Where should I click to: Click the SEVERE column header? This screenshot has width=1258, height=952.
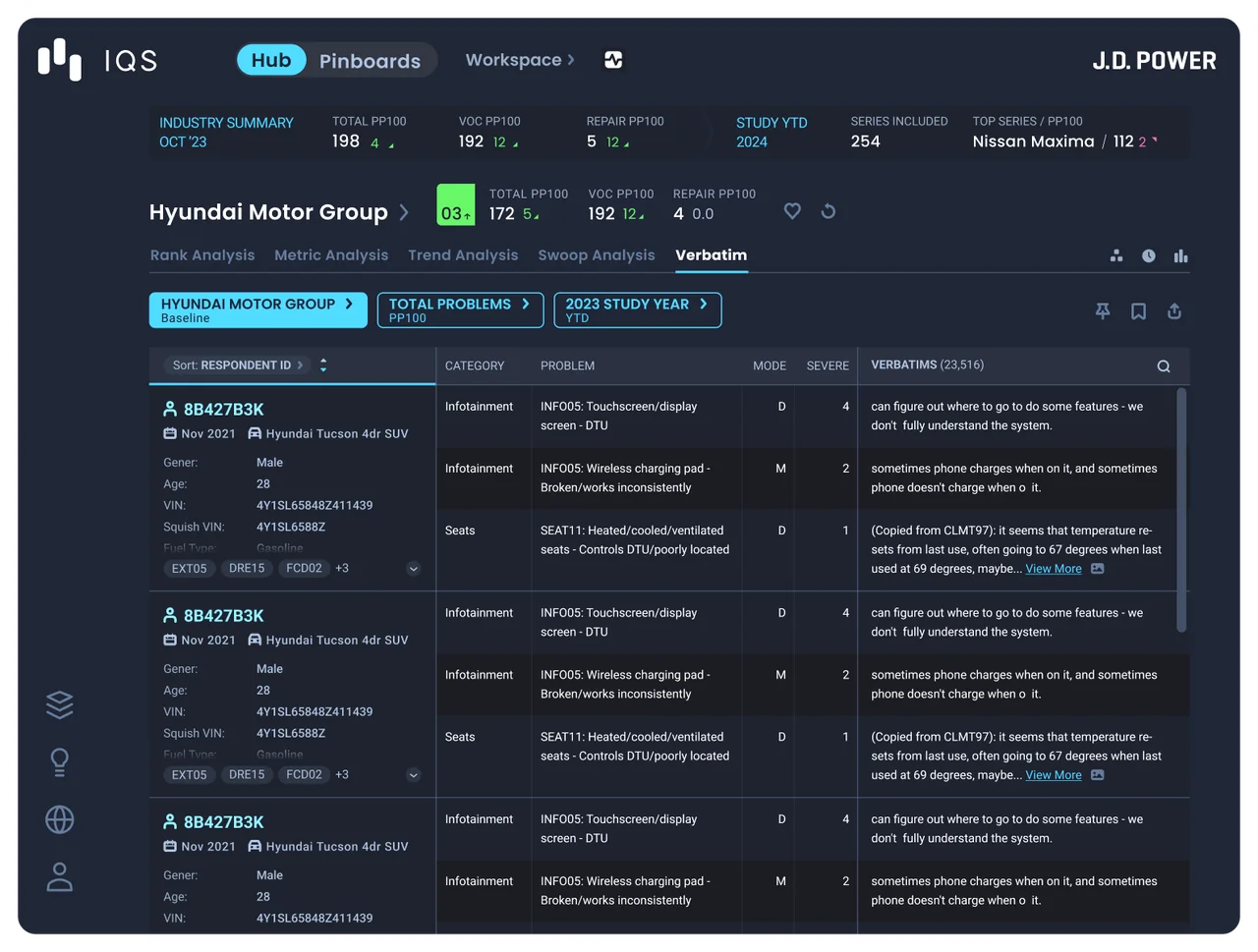coord(828,365)
